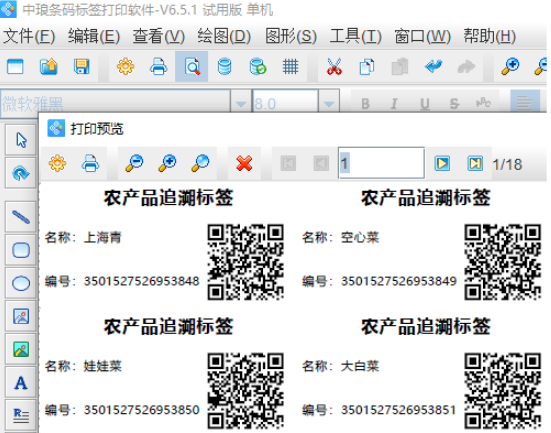The width and height of the screenshot is (551, 433).
Task: Select the second picture tool icon
Action: (x=21, y=349)
